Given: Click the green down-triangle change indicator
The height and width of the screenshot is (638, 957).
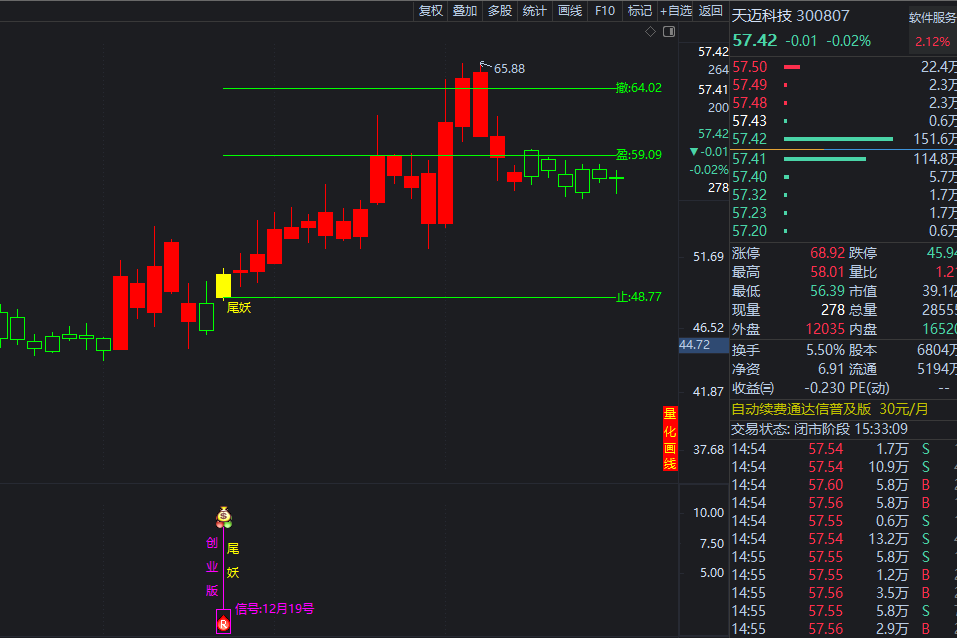Looking at the screenshot, I should point(696,152).
